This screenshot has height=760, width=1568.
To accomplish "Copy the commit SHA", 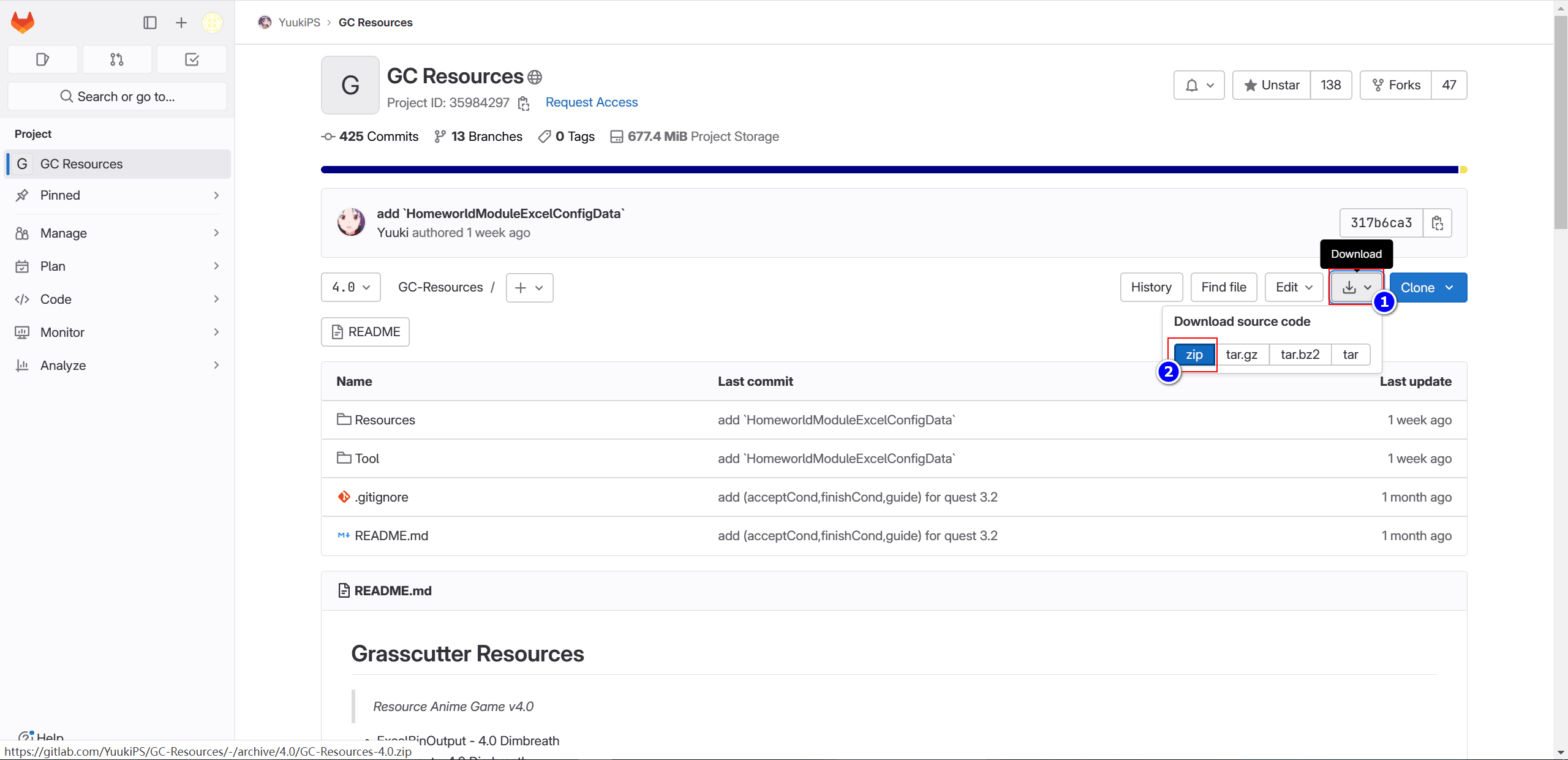I will tap(1437, 223).
